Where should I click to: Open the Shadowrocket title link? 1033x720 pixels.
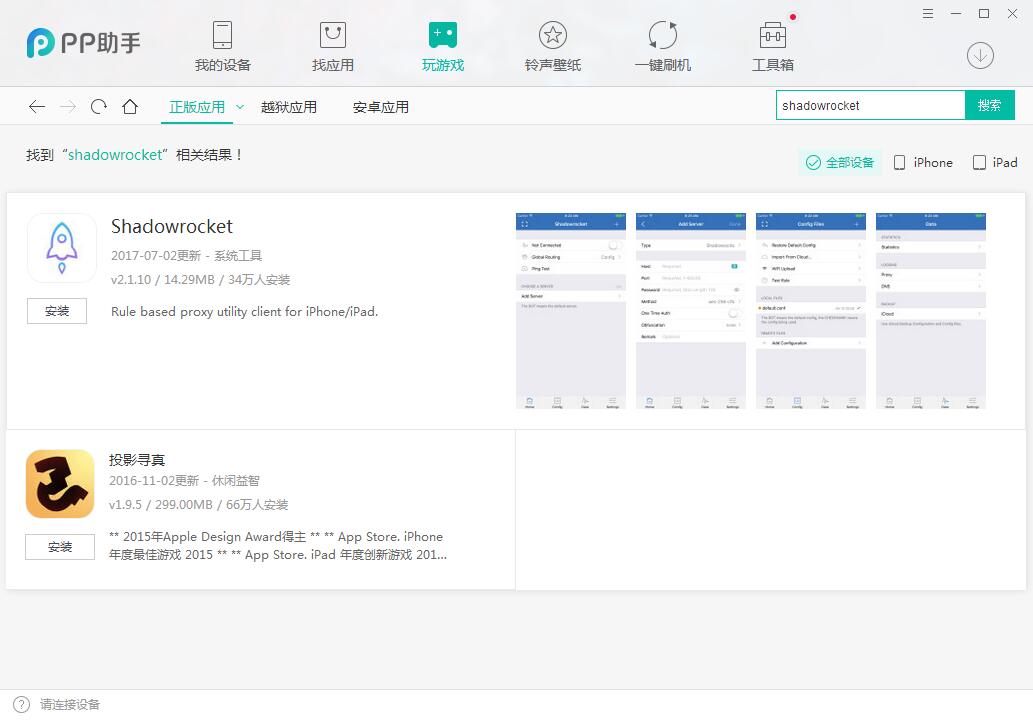171,226
